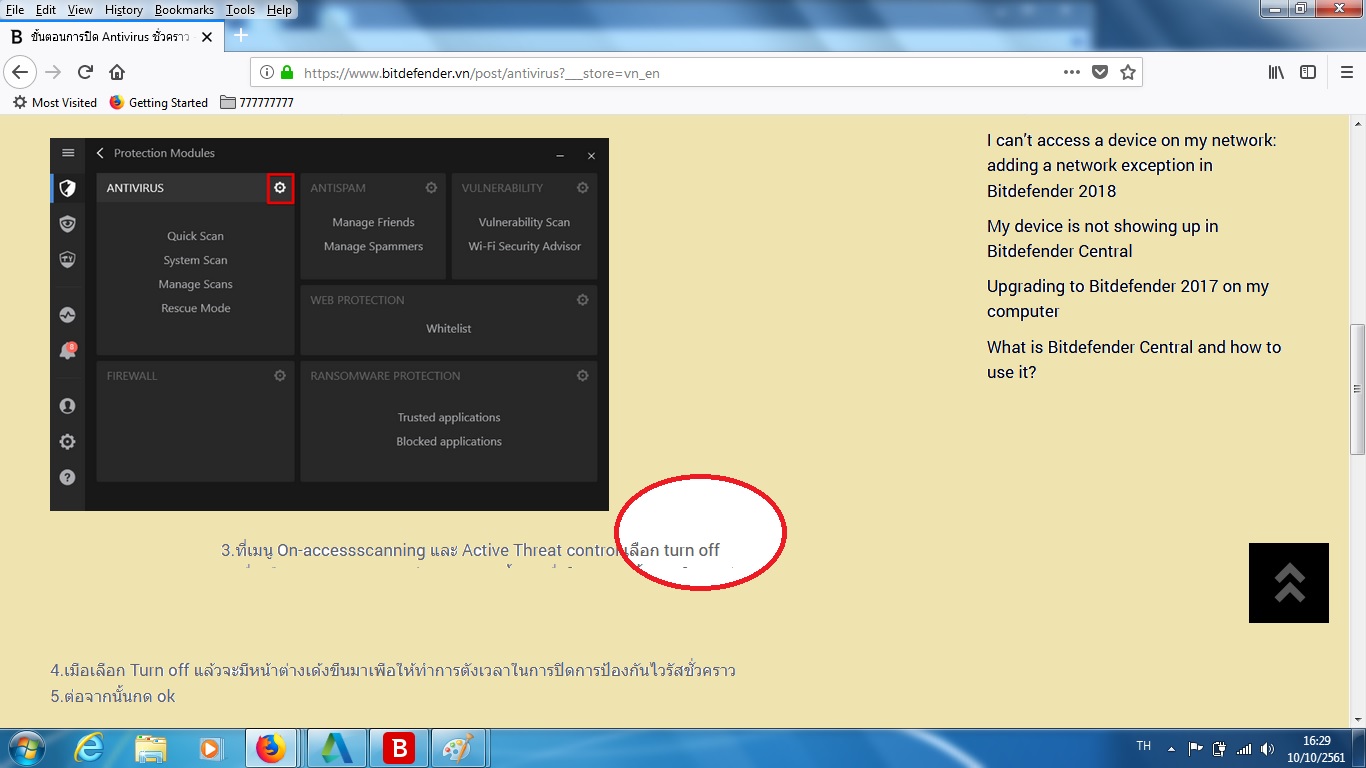Launch Internet Explorer from the taskbar
Image resolution: width=1366 pixels, height=768 pixels.
tap(89, 748)
